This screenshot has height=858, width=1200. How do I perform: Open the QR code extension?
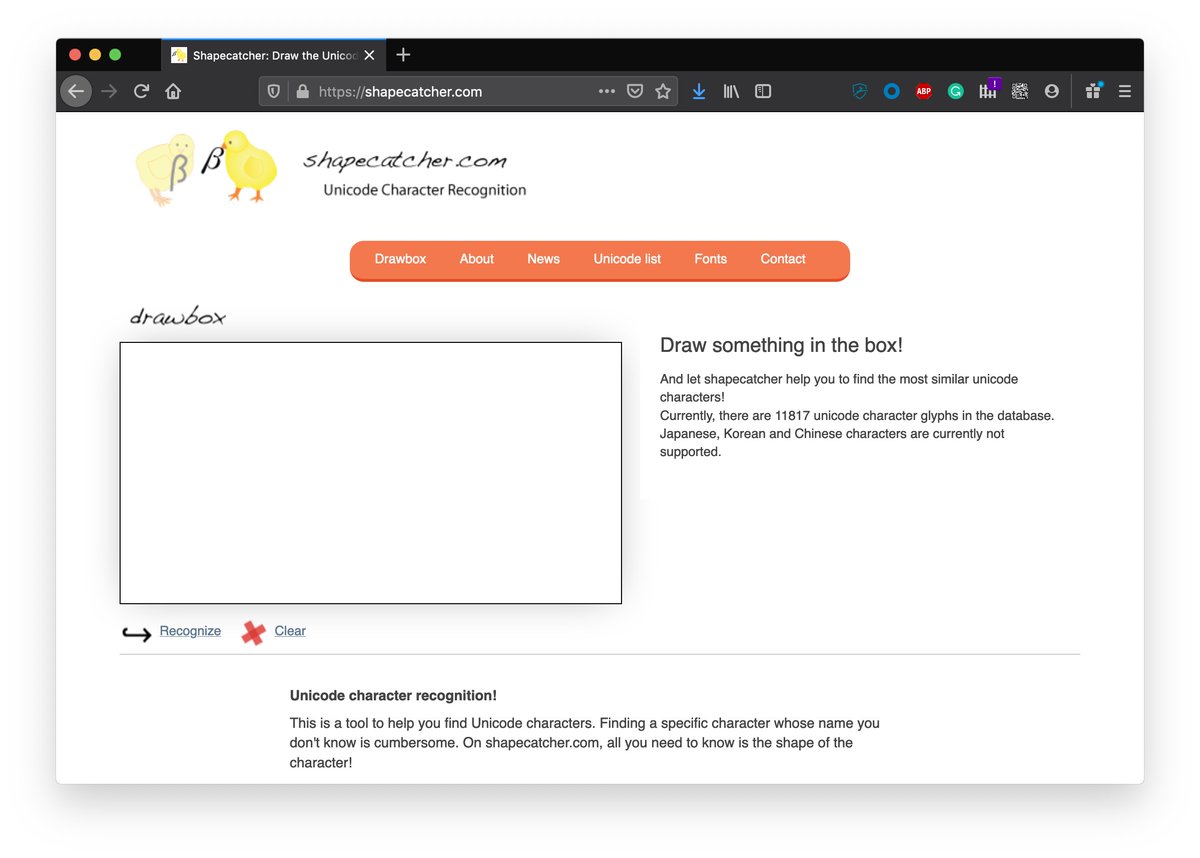tap(1019, 91)
